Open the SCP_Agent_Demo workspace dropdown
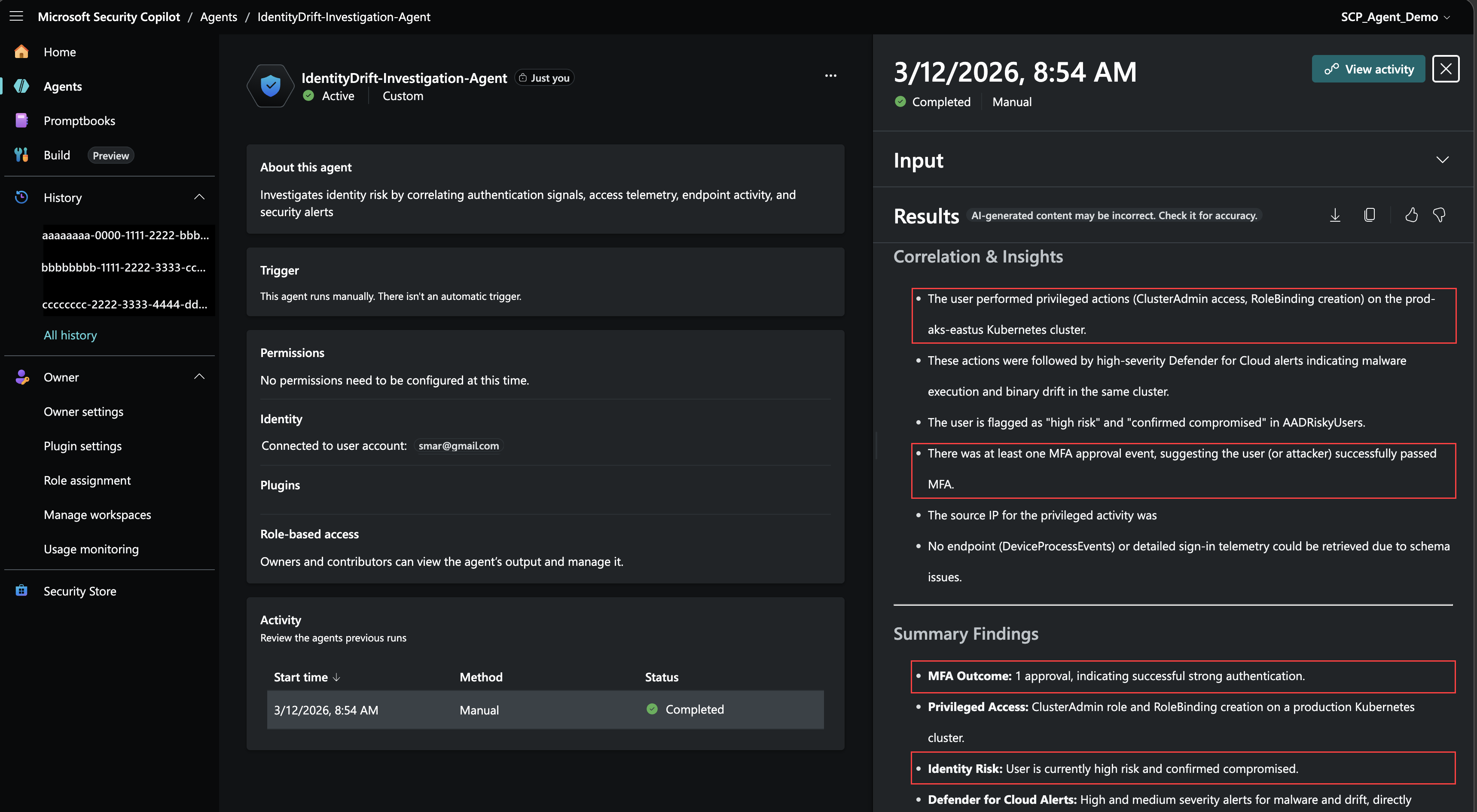The height and width of the screenshot is (812, 1477). tap(1395, 17)
